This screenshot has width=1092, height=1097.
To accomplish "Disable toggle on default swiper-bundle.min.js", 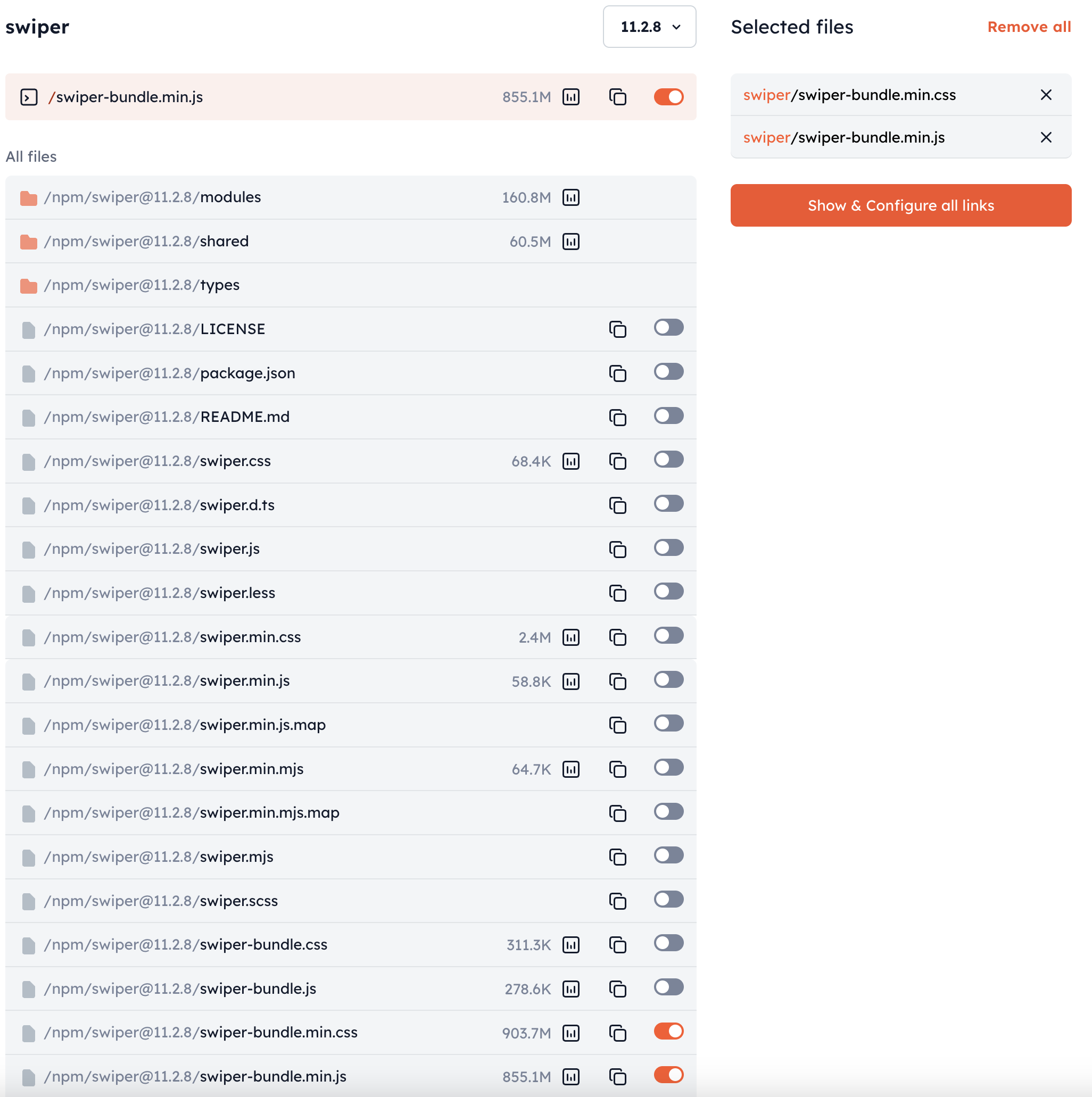I will coord(668,97).
